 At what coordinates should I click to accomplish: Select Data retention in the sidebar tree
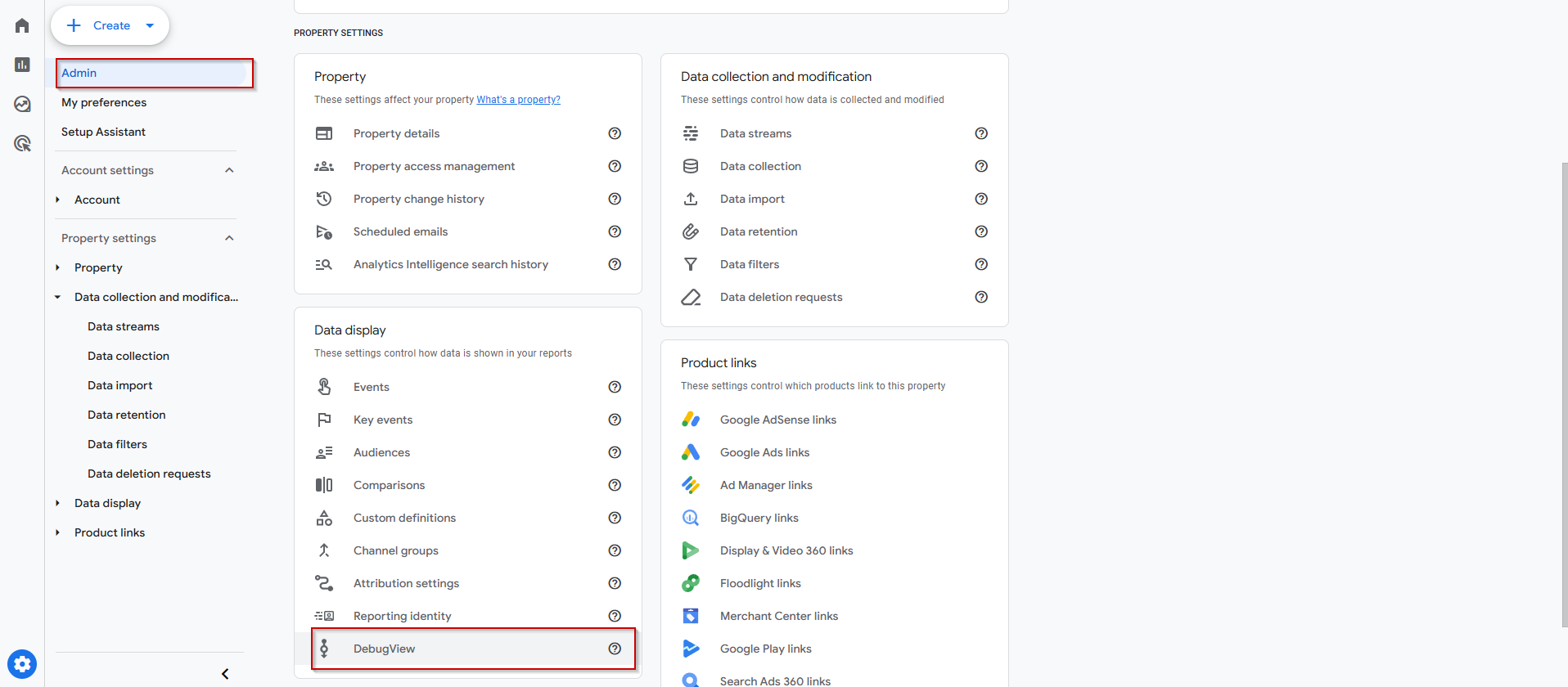pos(127,415)
